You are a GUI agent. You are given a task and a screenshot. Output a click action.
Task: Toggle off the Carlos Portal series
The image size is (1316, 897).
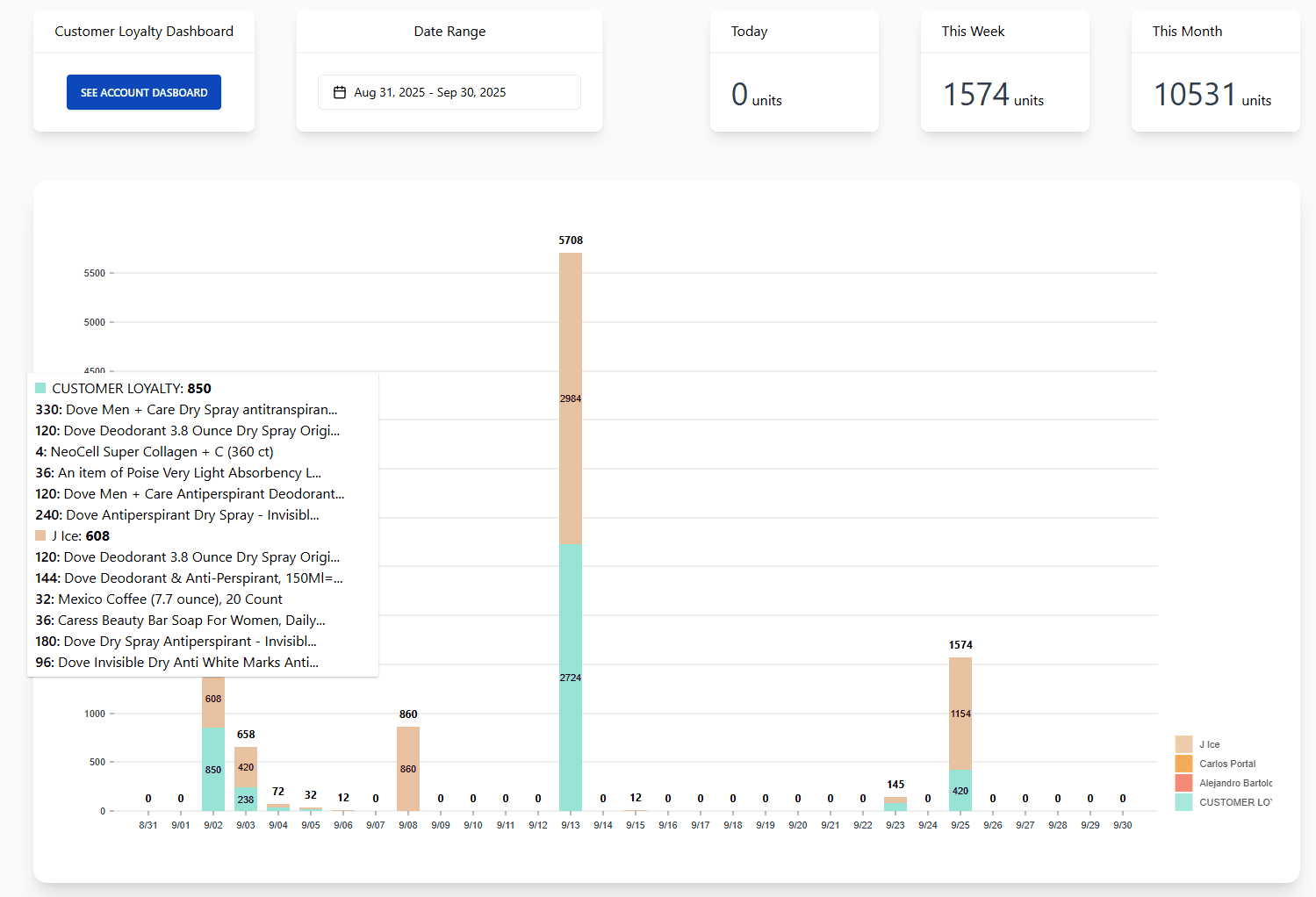[1226, 764]
